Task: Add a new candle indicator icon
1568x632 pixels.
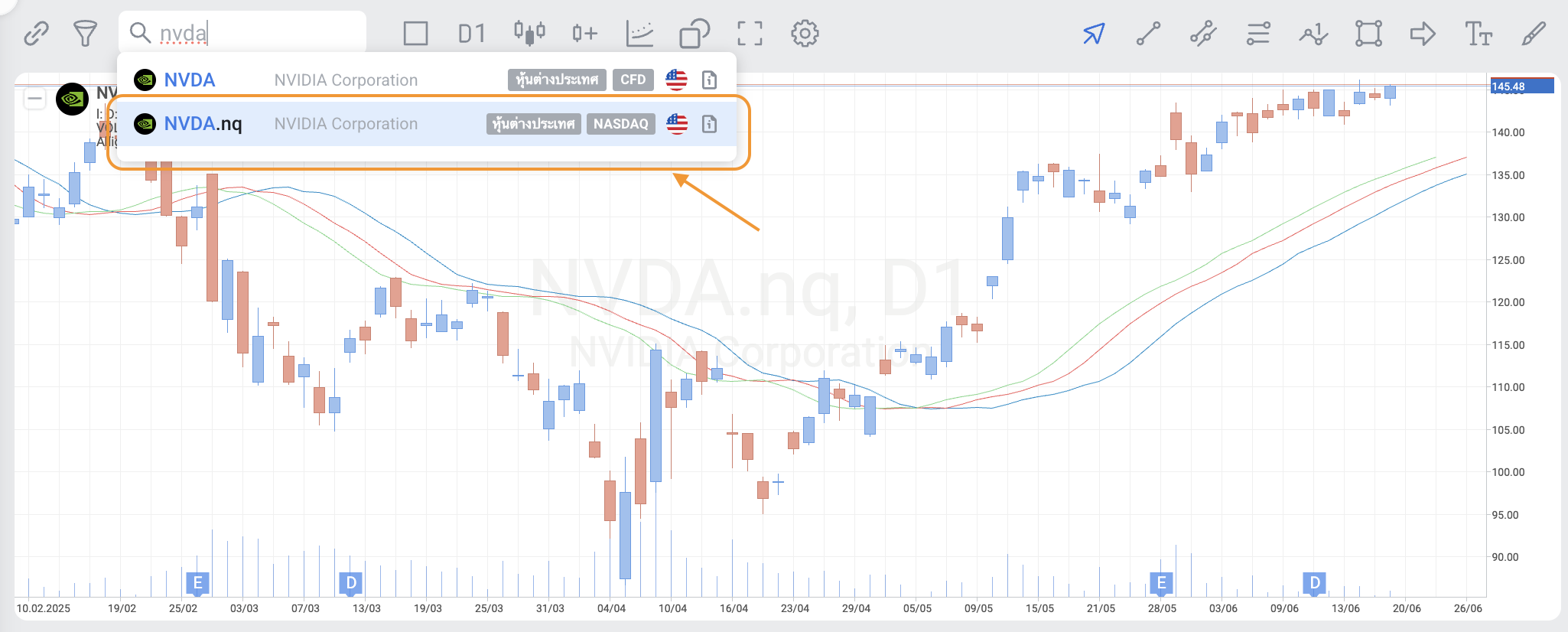Action: coord(584,33)
